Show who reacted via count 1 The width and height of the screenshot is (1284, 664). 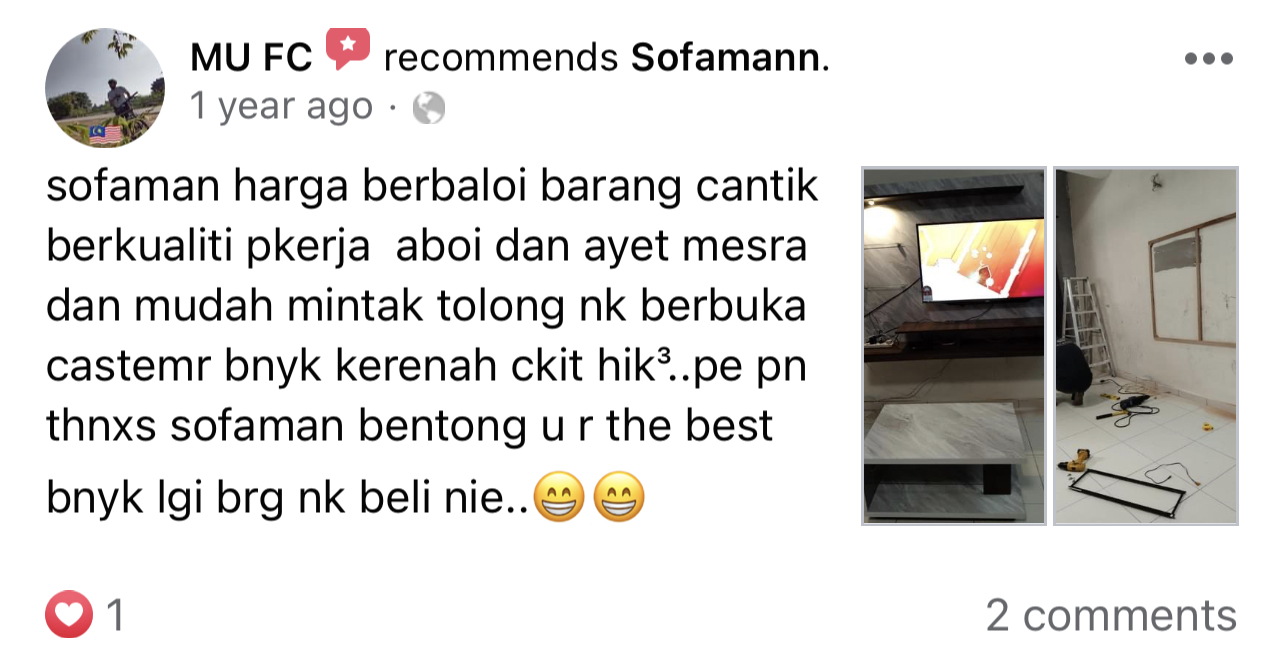115,615
